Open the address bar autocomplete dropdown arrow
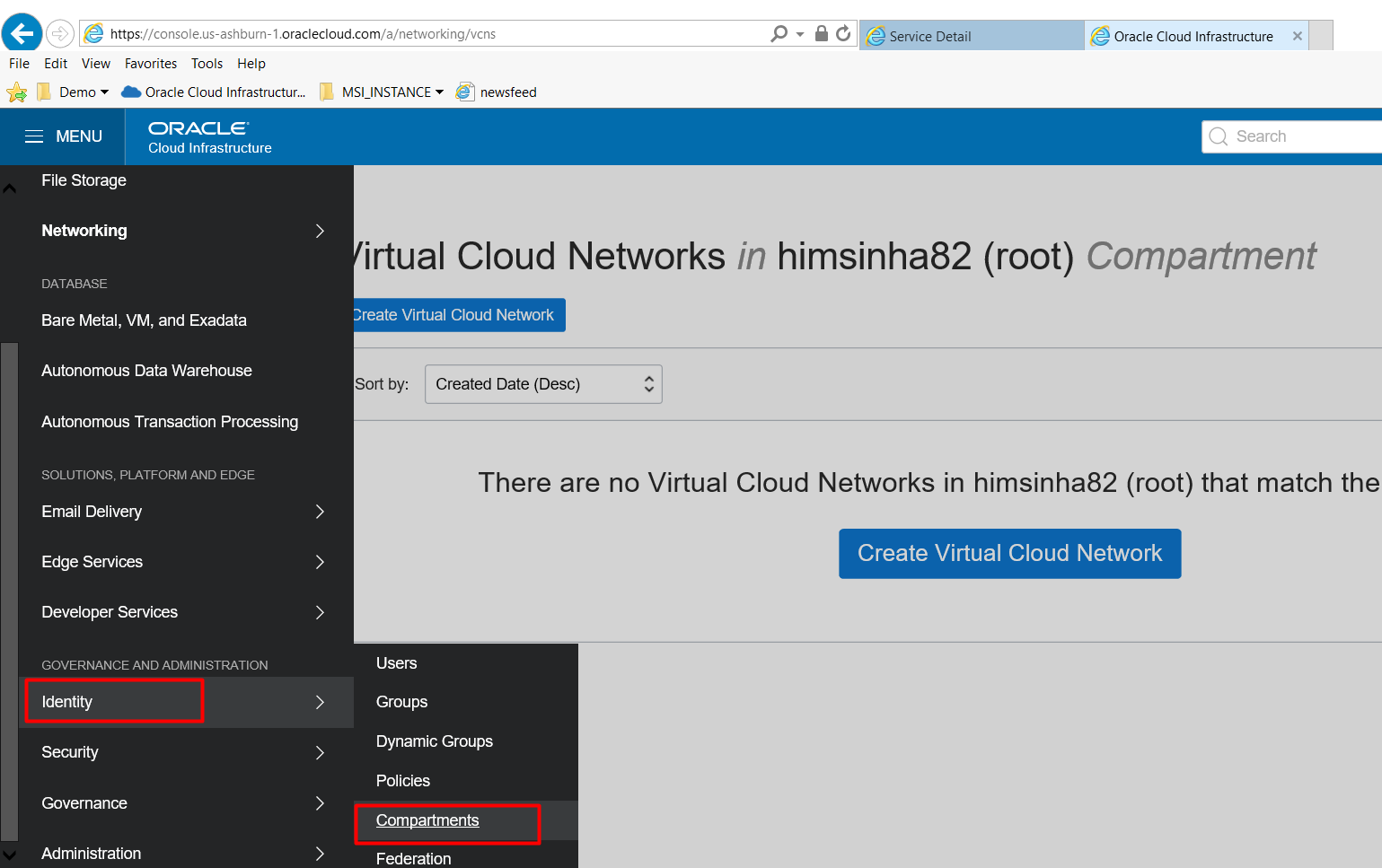 pos(800,34)
